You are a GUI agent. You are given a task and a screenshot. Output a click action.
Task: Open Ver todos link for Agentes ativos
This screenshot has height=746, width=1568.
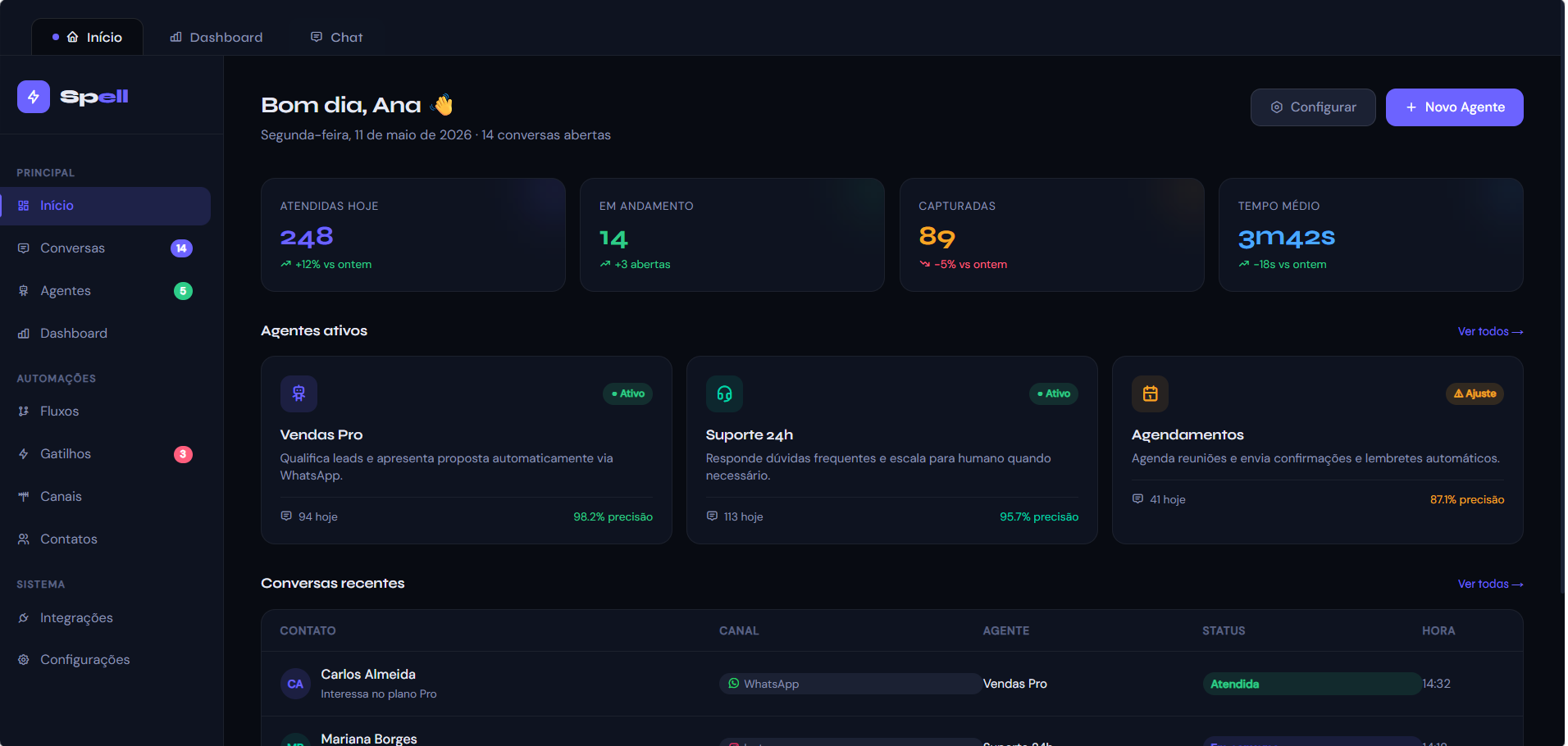click(1490, 331)
